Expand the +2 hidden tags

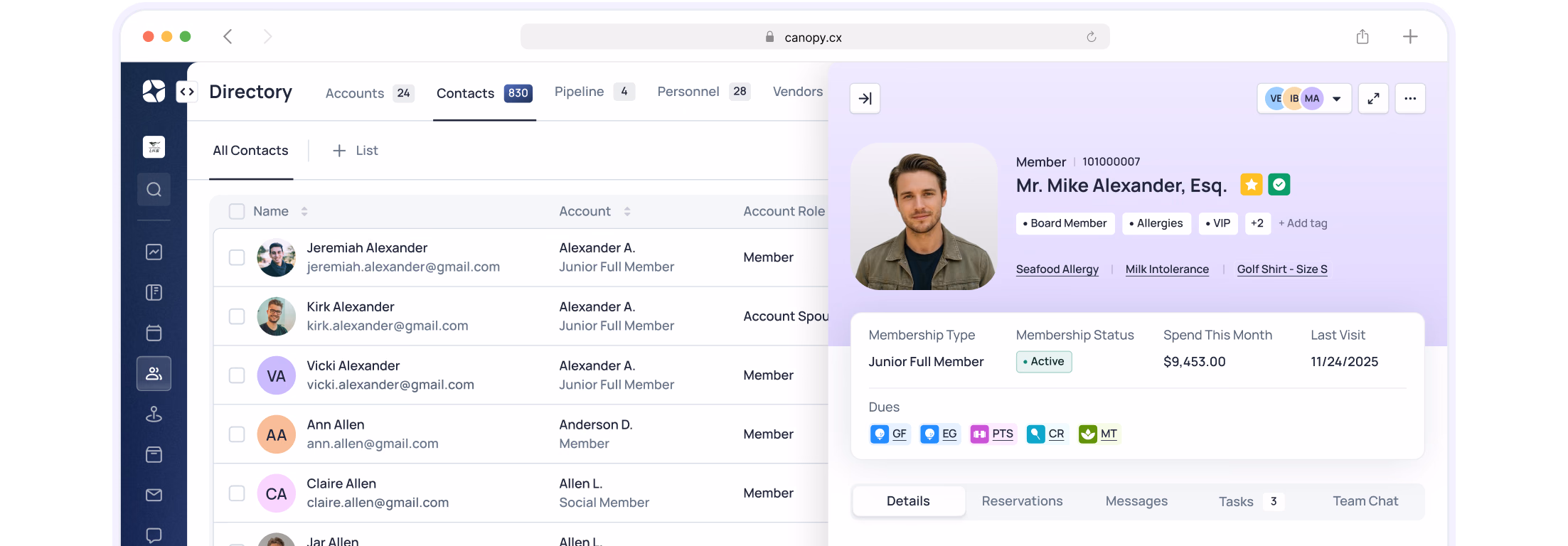(1257, 223)
